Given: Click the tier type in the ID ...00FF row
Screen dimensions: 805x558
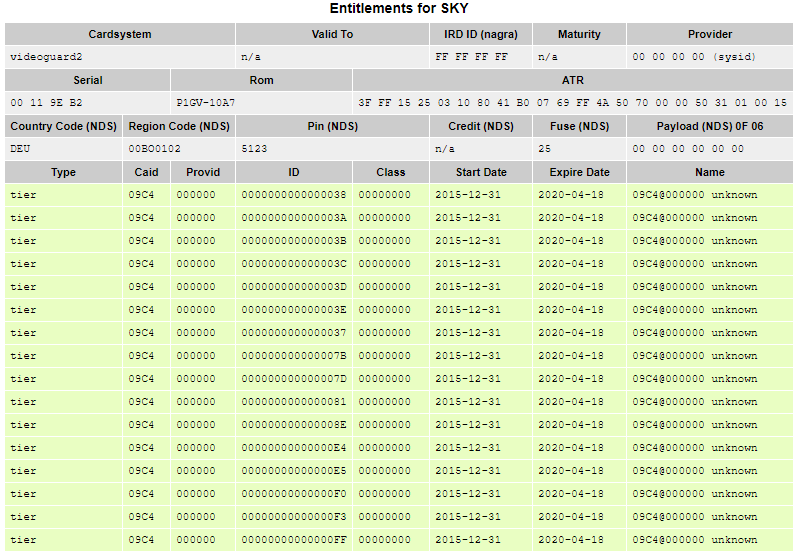Looking at the screenshot, I should pos(23,540).
